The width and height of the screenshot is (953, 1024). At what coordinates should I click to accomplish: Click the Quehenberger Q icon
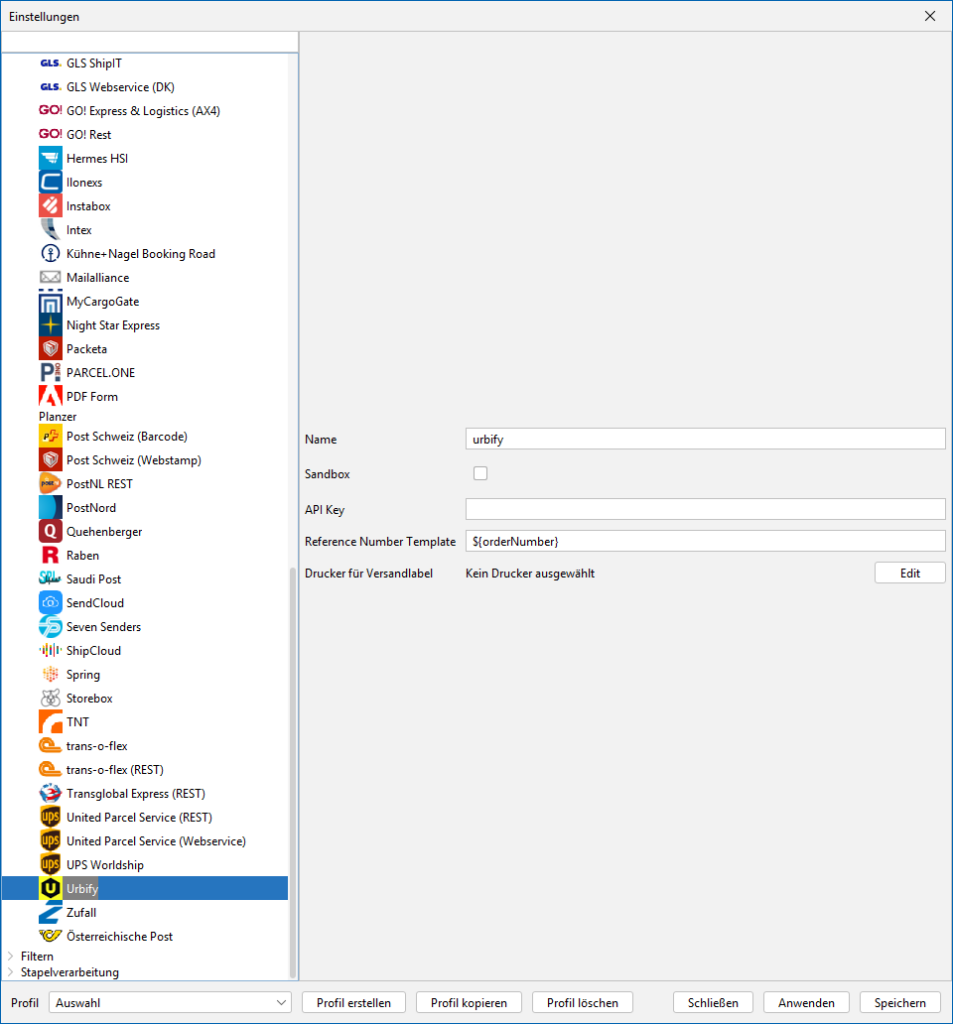(x=50, y=532)
